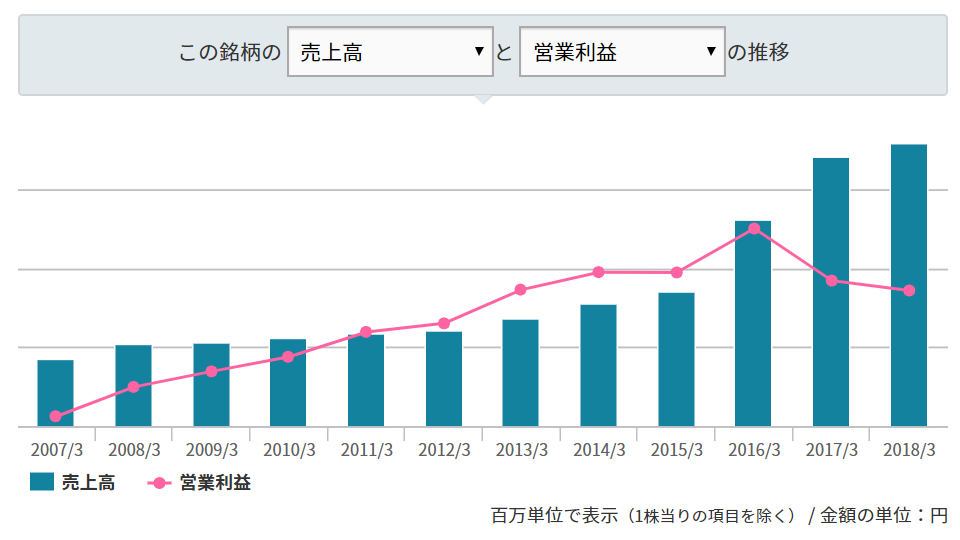The image size is (960, 540).
Task: Select the 2017/3 operating profit point
Action: click(x=831, y=280)
